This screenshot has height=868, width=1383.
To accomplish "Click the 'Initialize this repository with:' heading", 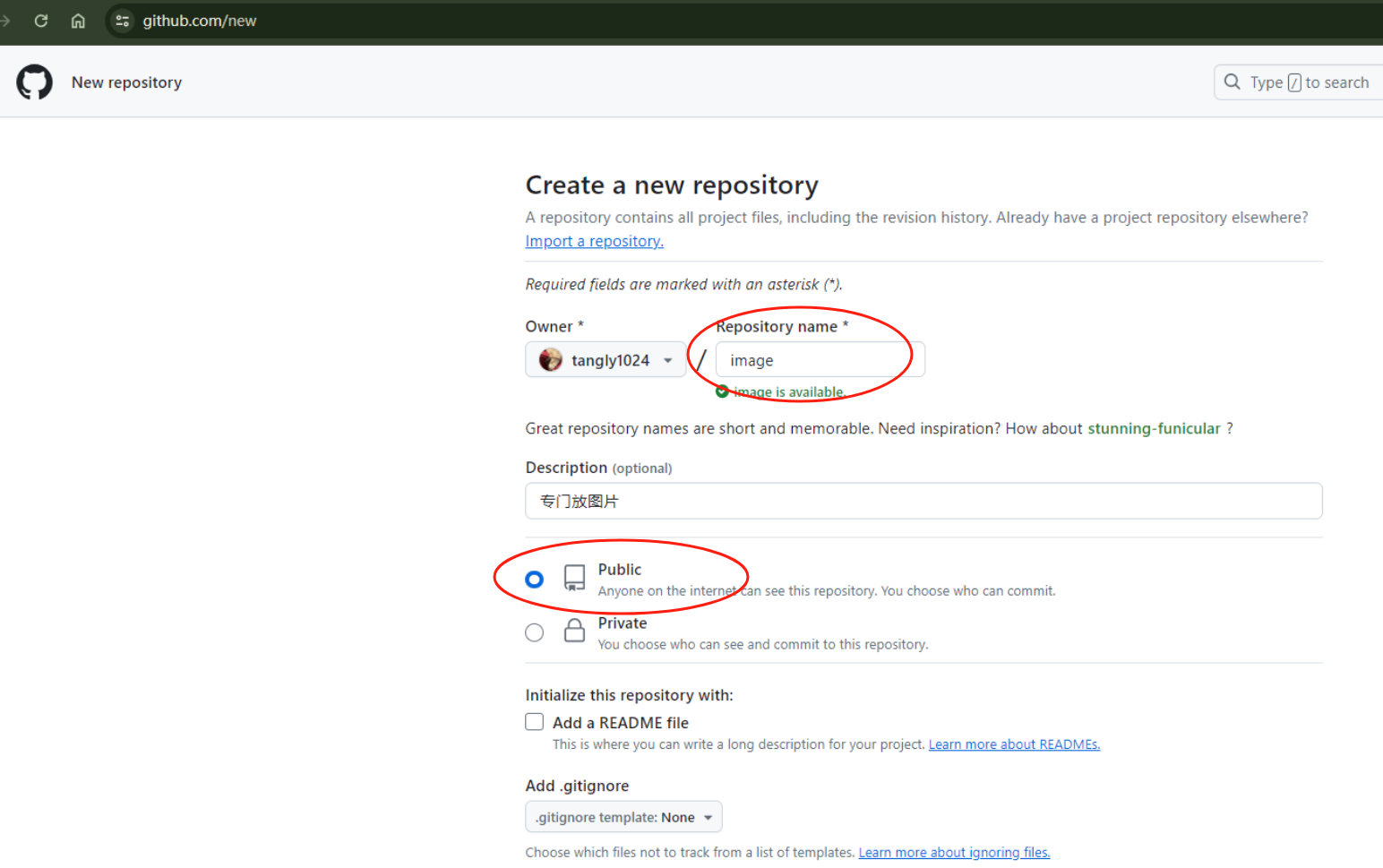I will tap(629, 695).
